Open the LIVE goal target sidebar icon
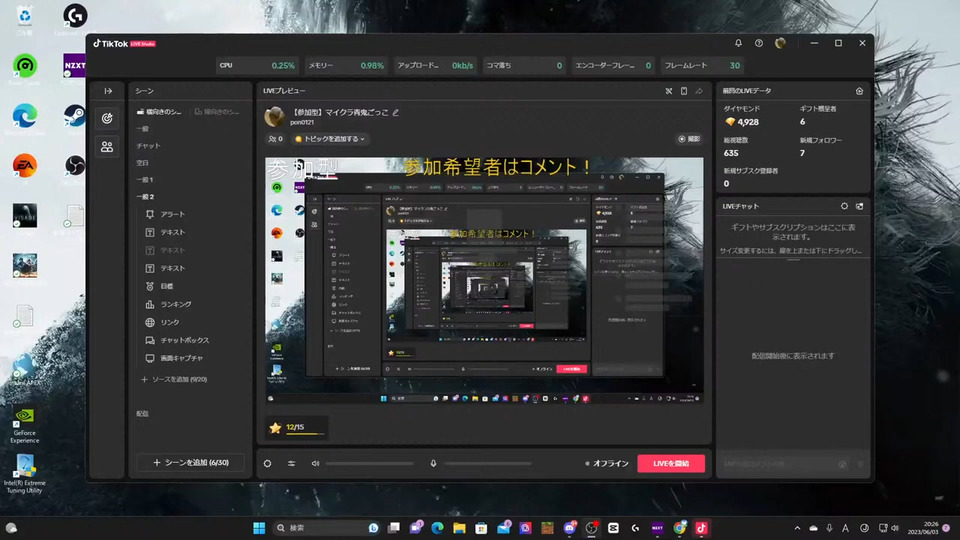This screenshot has width=960, height=540. (107, 118)
